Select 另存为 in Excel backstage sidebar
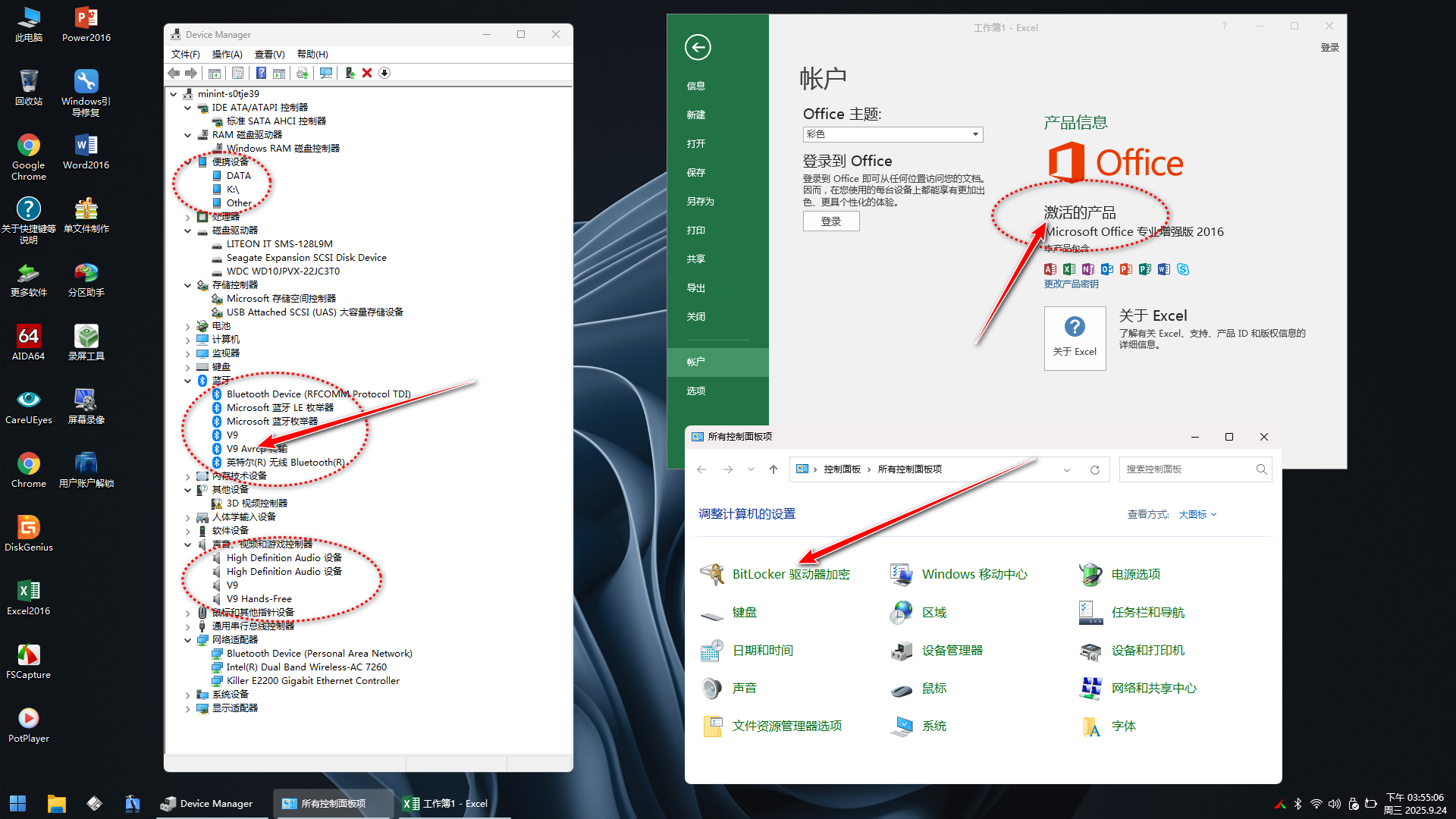1456x819 pixels. point(717,201)
